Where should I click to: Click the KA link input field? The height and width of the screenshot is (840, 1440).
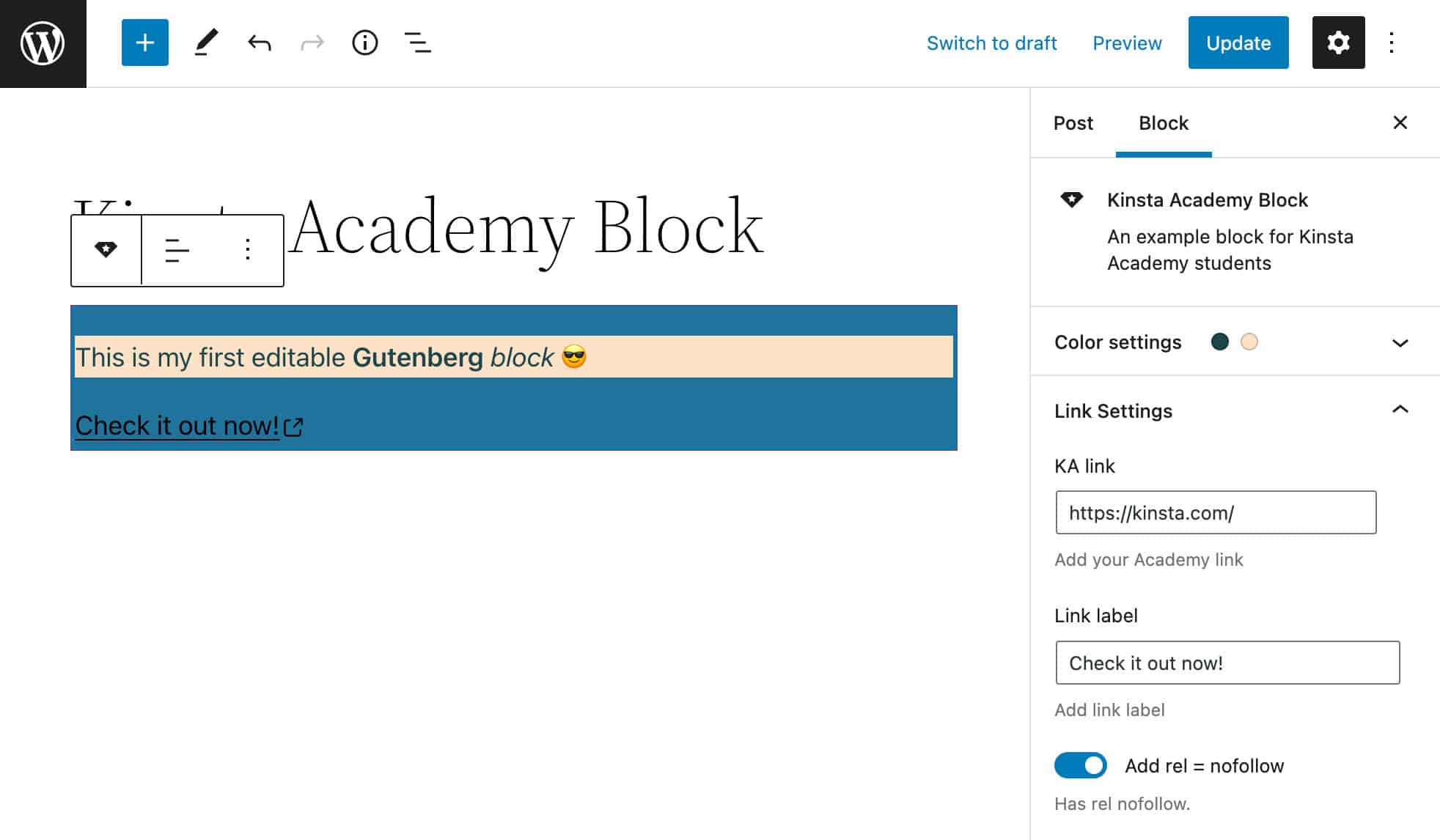point(1215,512)
